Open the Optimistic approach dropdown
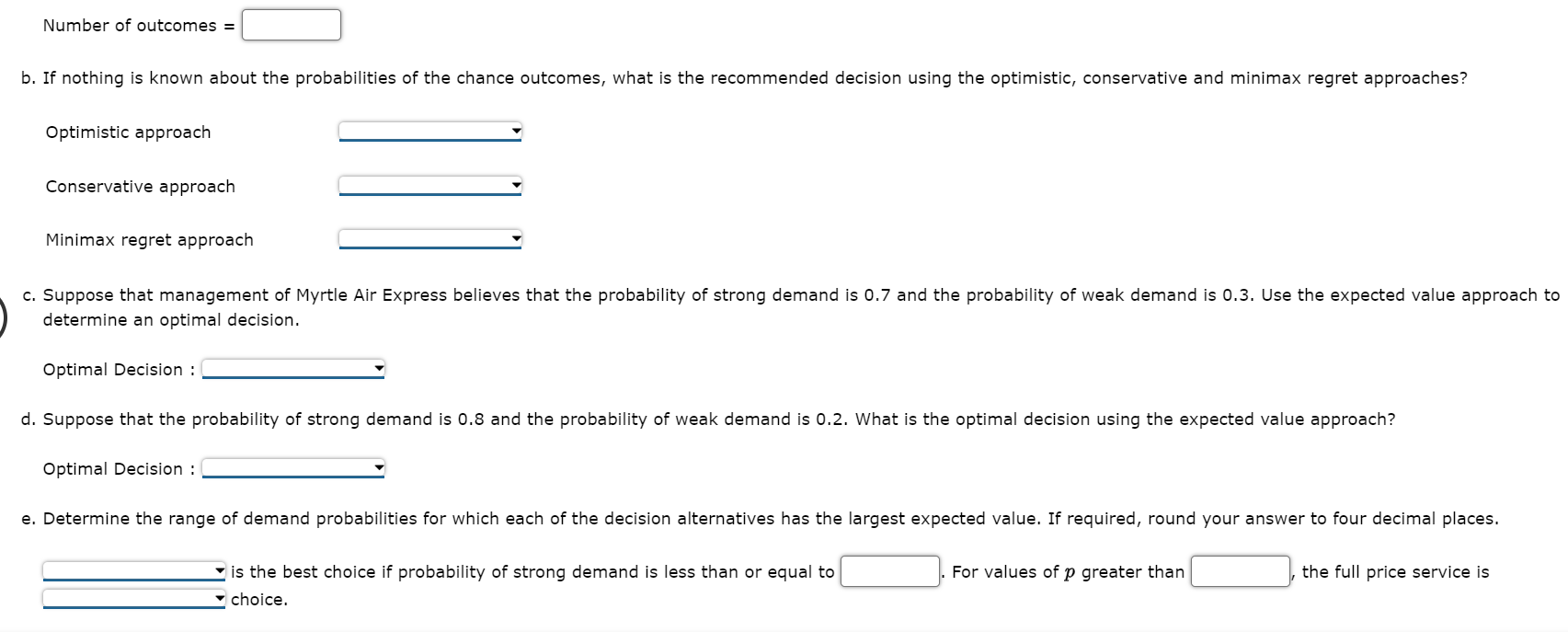Viewport: 1568px width, 632px height. [428, 132]
